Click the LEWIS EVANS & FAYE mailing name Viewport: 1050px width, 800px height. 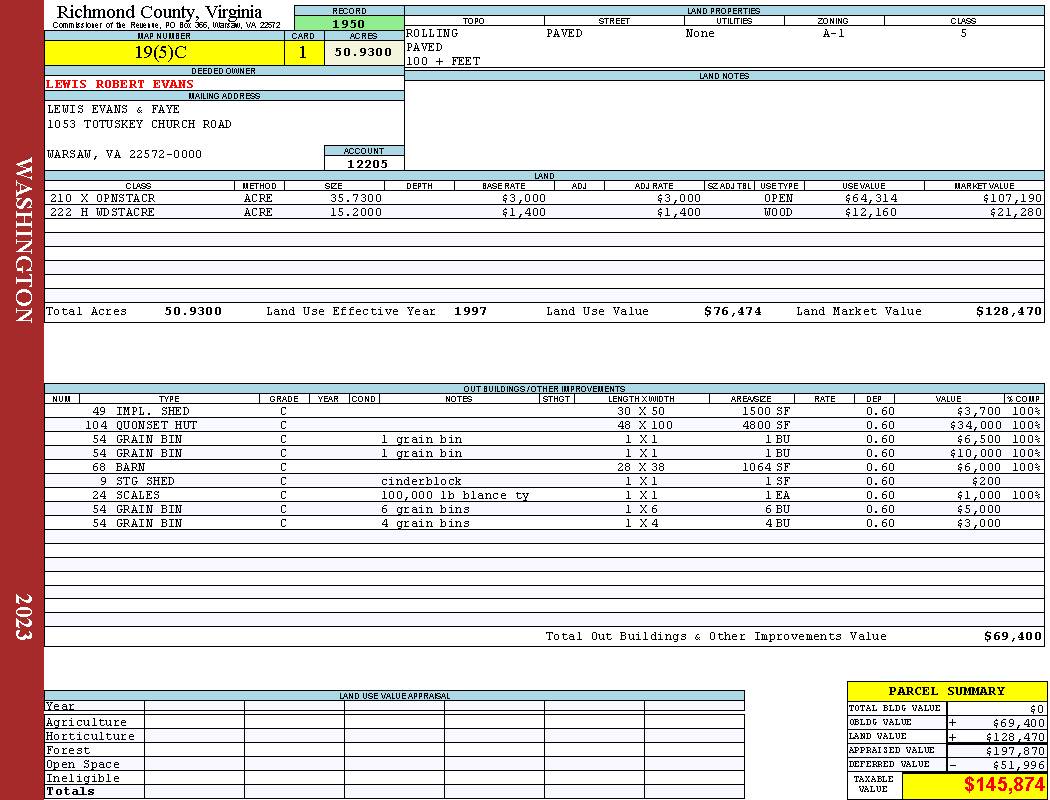pos(113,109)
